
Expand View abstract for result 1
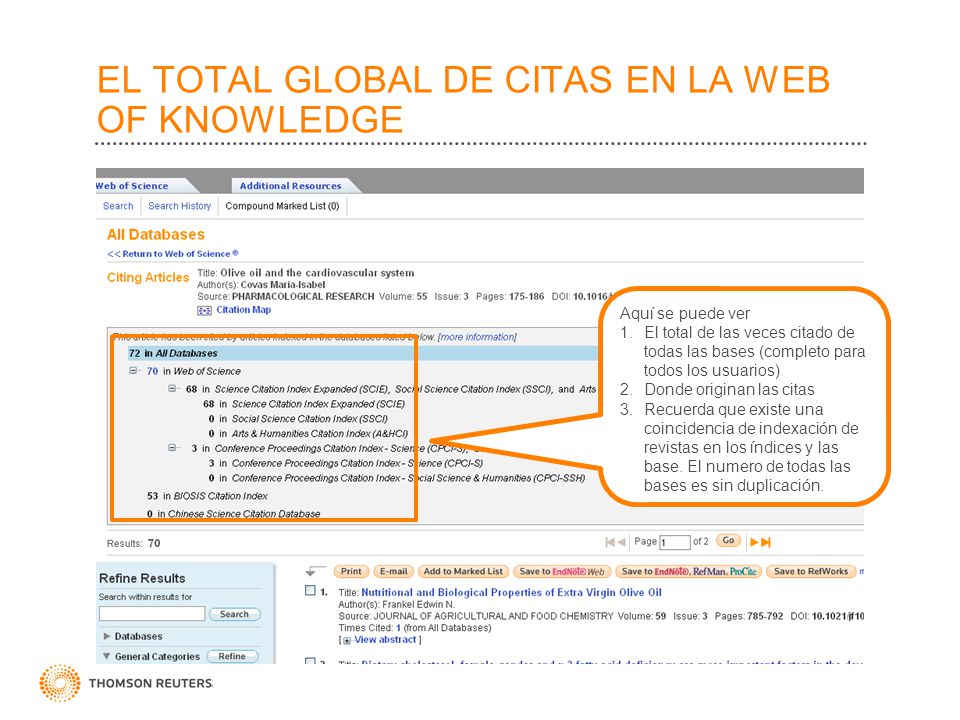click(380, 640)
